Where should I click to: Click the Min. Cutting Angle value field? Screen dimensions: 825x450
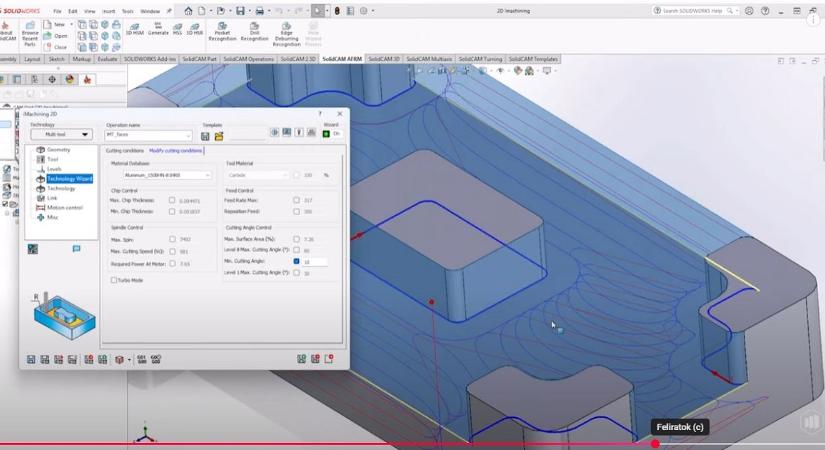(315, 262)
